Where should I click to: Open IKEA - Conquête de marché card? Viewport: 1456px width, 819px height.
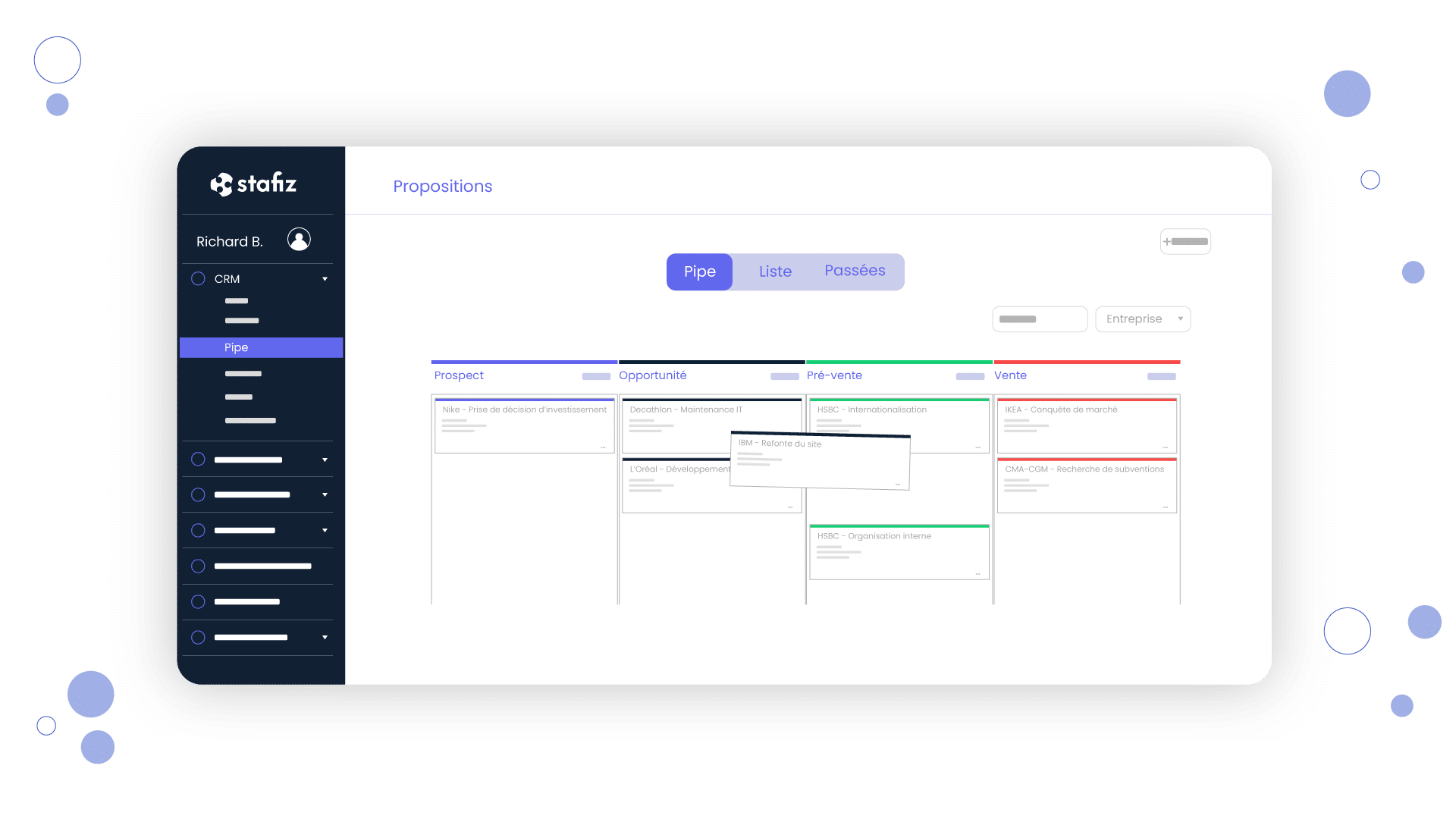[1087, 425]
